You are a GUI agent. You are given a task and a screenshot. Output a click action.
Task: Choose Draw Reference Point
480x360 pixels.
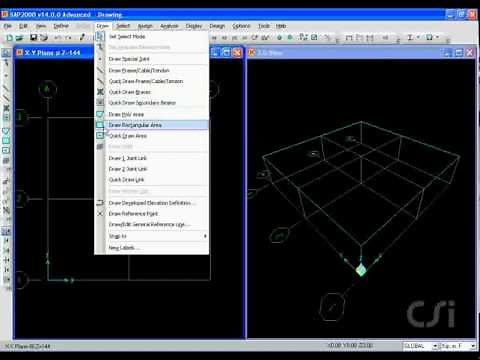[x=152, y=214]
